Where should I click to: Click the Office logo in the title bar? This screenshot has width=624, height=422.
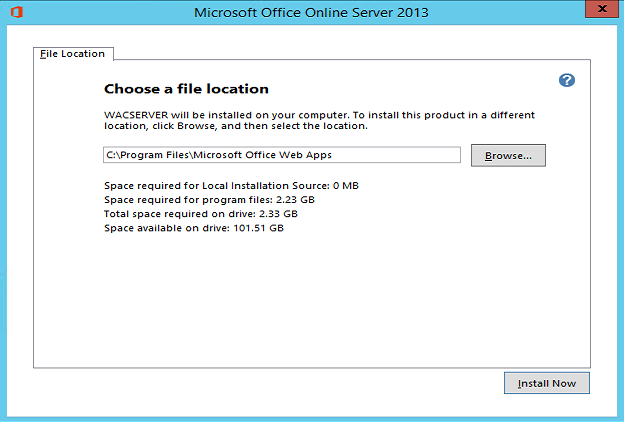[x=16, y=11]
